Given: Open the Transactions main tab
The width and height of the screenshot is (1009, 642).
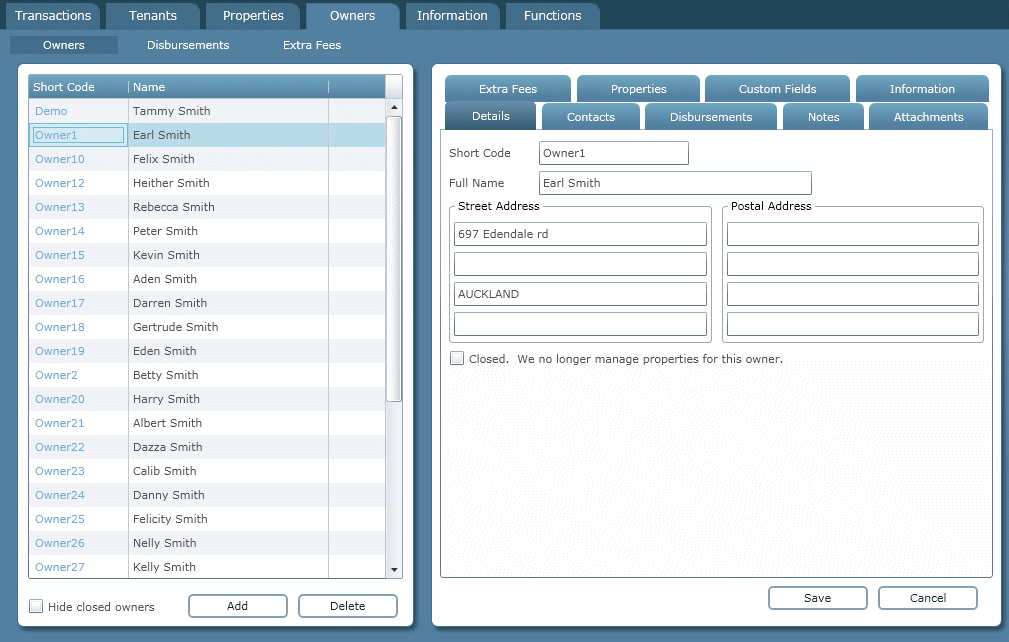Looking at the screenshot, I should pos(53,15).
